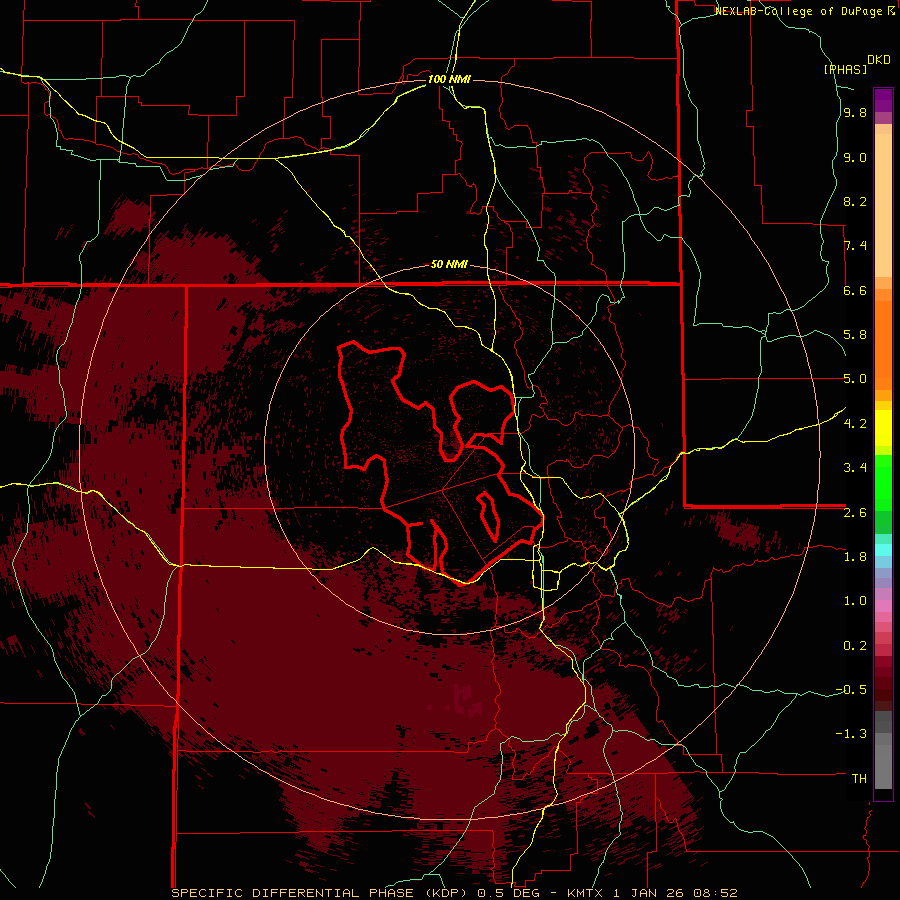Click the 0.2 value on the color scale
Viewport: 900px width, 900px height.
tap(855, 646)
